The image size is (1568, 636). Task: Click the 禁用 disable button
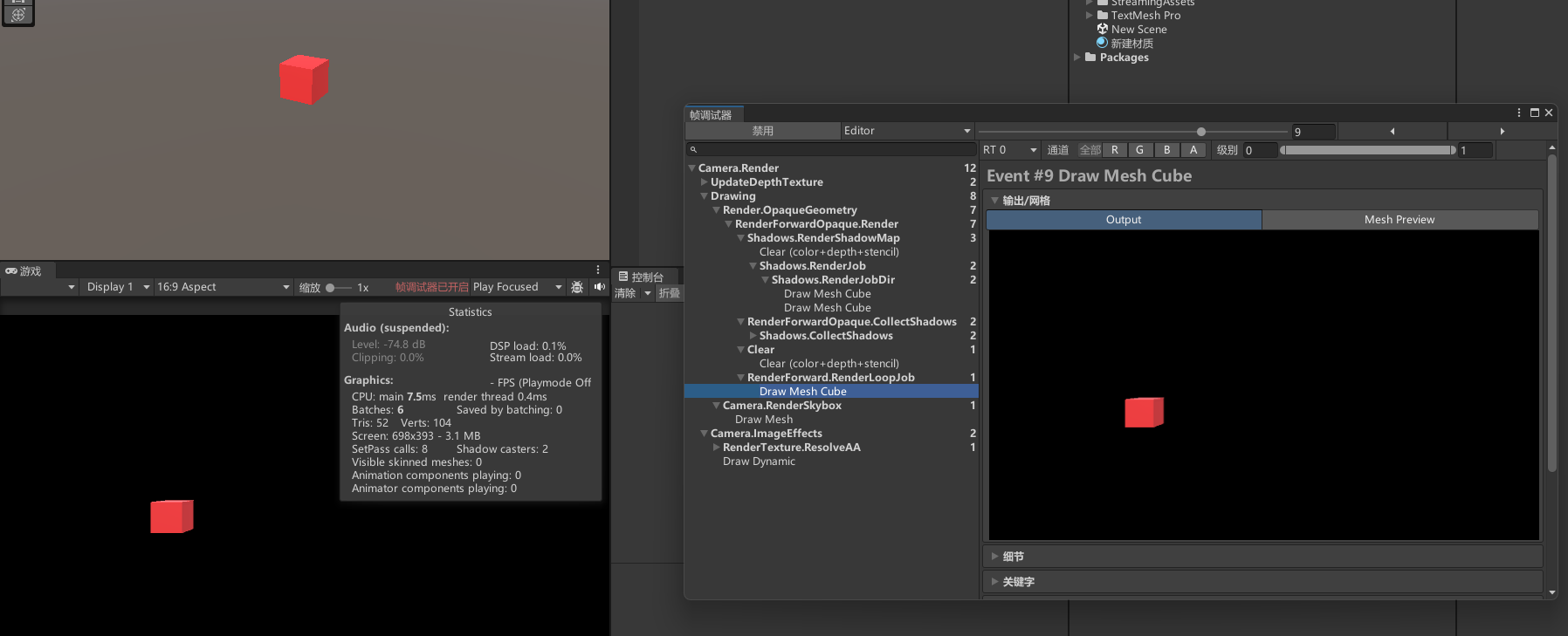pyautogui.click(x=763, y=131)
